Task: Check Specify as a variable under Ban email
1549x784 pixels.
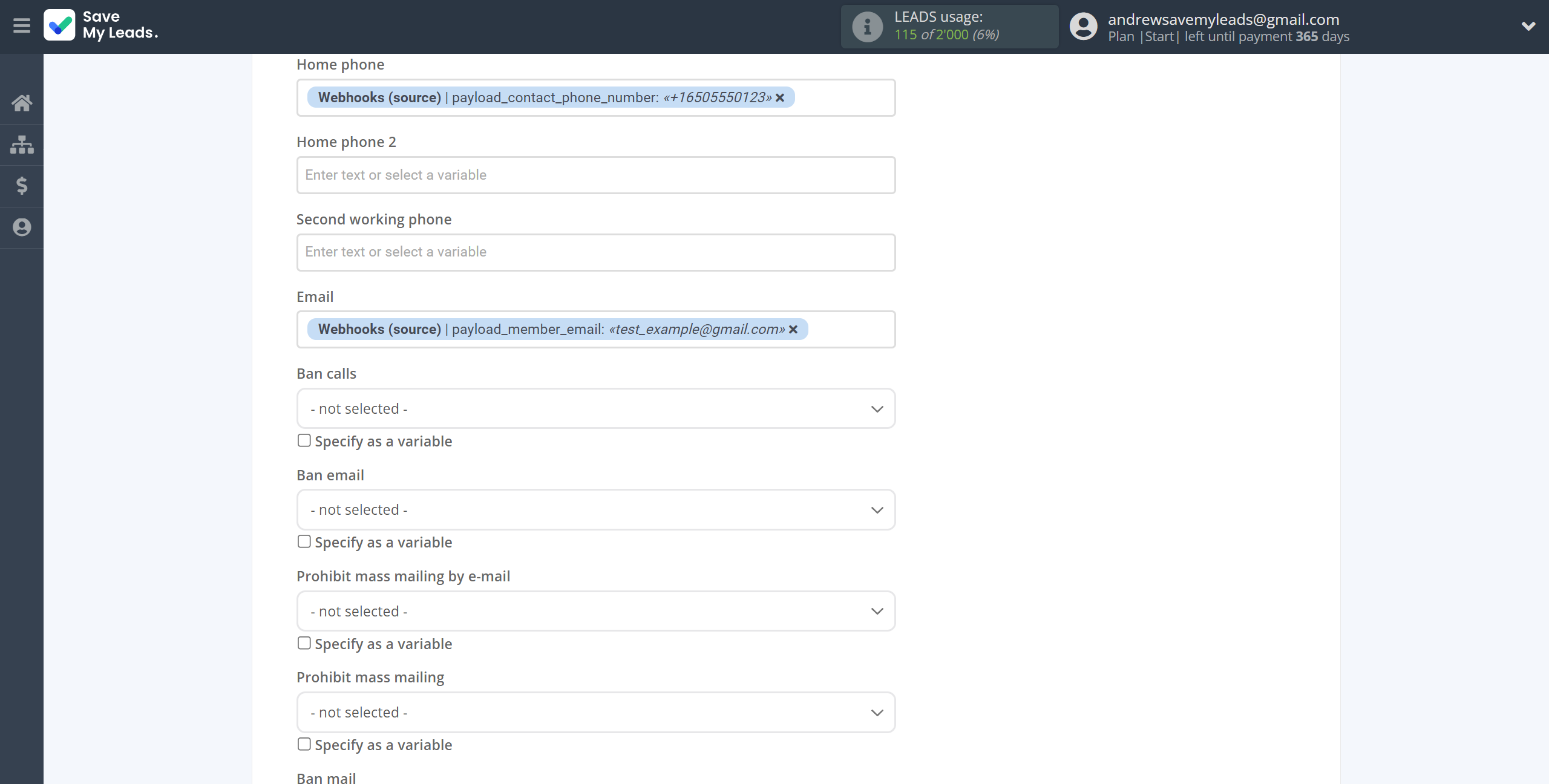Action: [304, 542]
